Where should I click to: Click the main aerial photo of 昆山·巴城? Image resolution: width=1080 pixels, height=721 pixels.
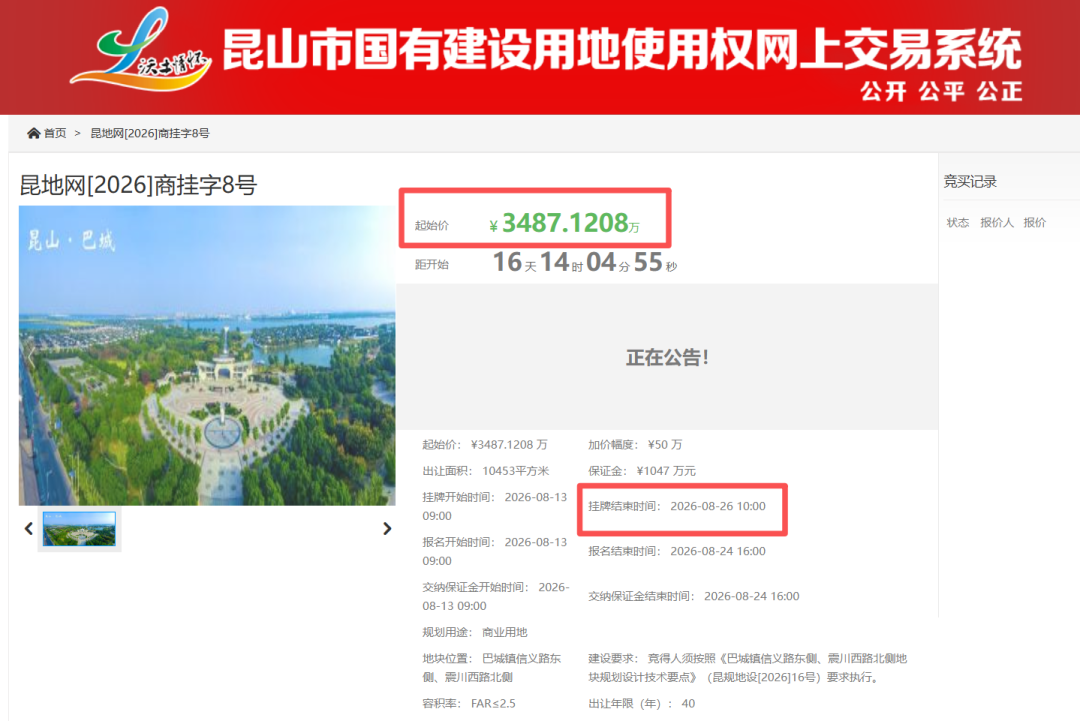[207, 355]
